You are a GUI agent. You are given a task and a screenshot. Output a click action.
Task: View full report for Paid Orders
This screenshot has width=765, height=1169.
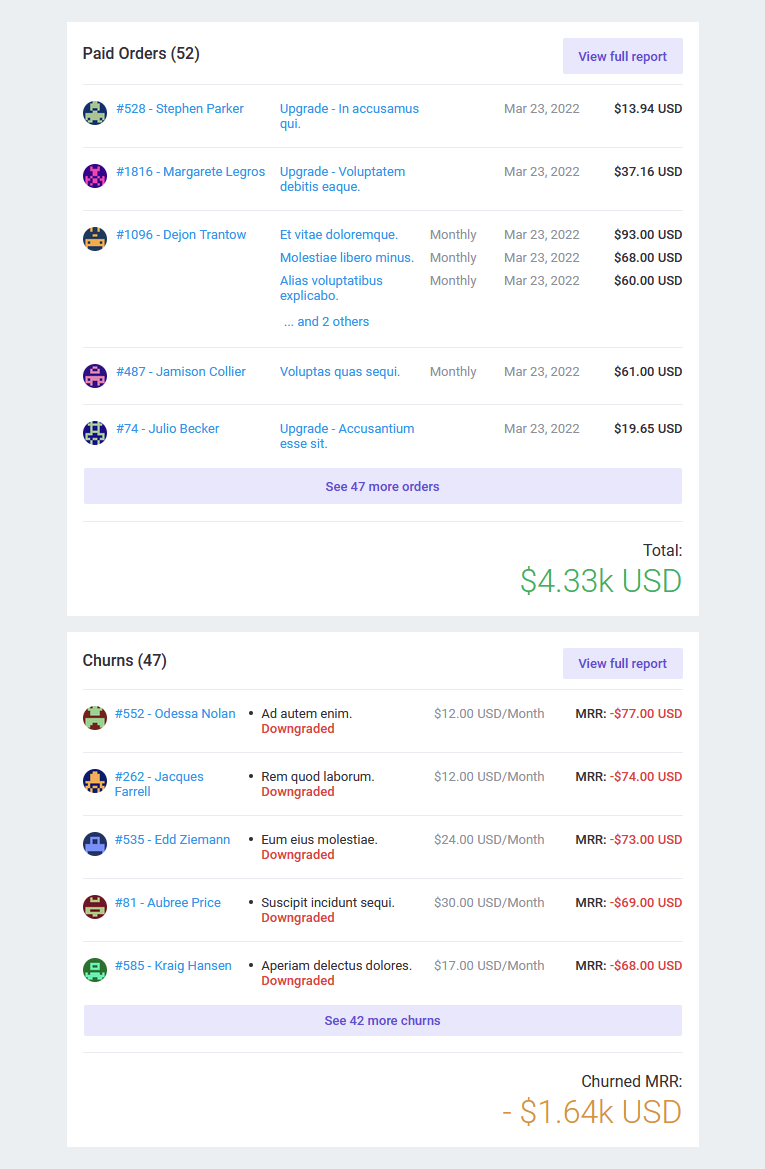(622, 57)
